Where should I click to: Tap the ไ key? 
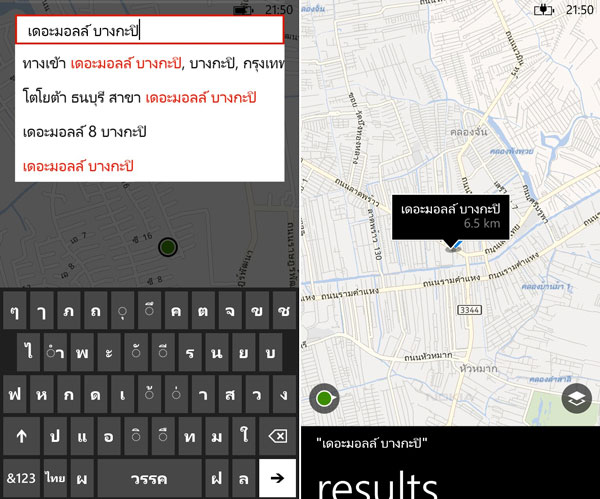[28, 352]
